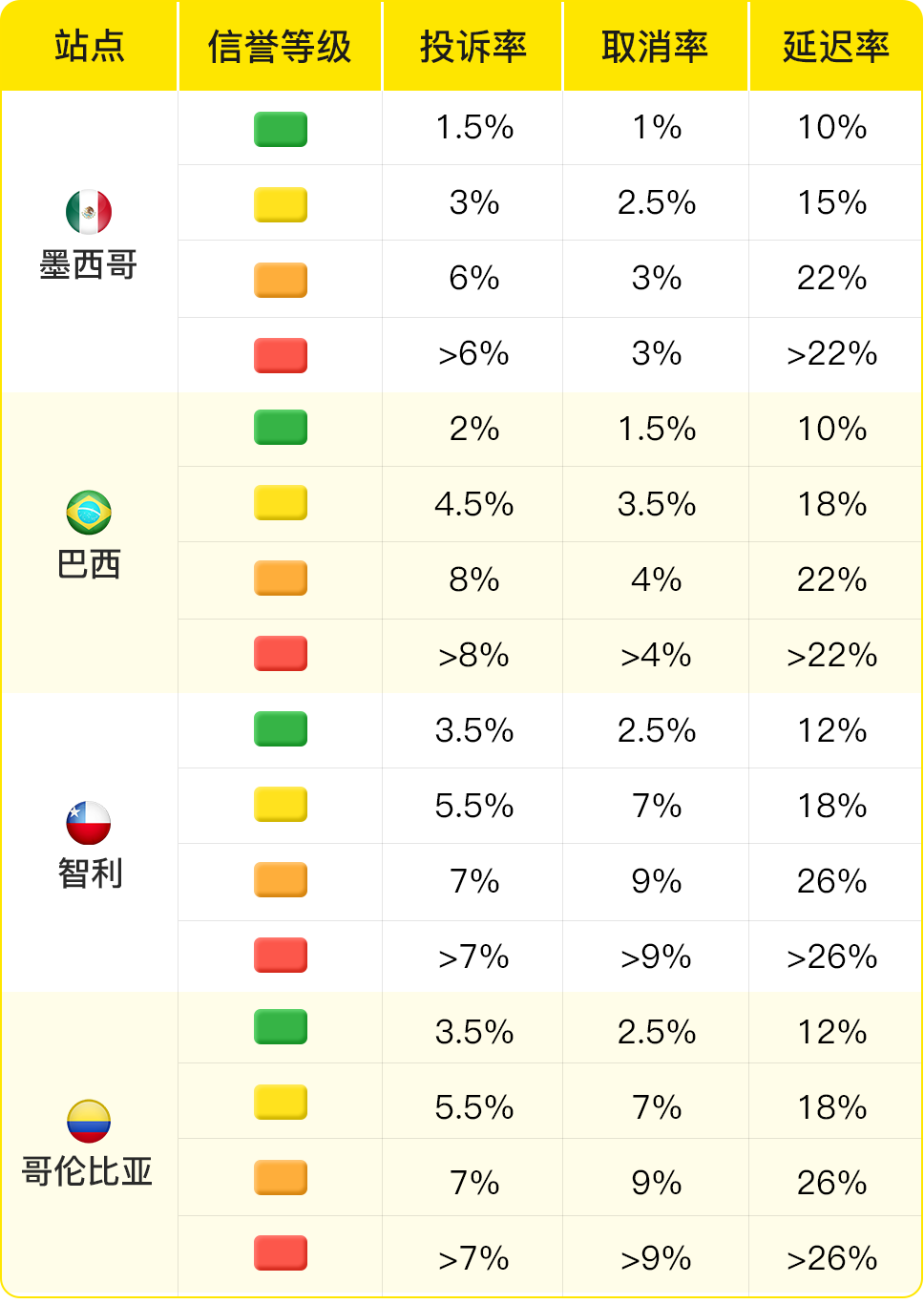The height and width of the screenshot is (1304, 924).
Task: Click the 延迟率 column header
Action: 836,46
